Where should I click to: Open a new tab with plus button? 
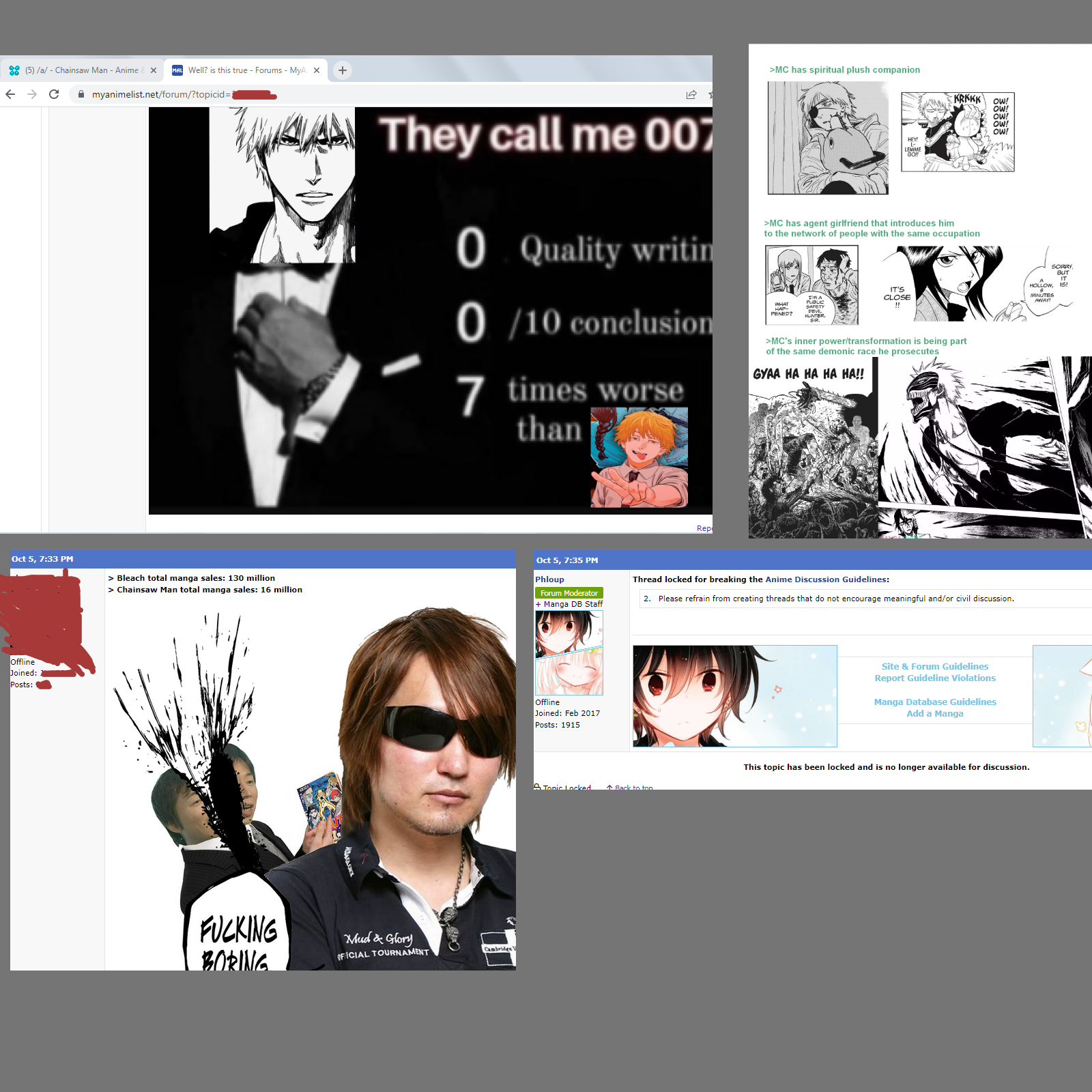click(343, 70)
